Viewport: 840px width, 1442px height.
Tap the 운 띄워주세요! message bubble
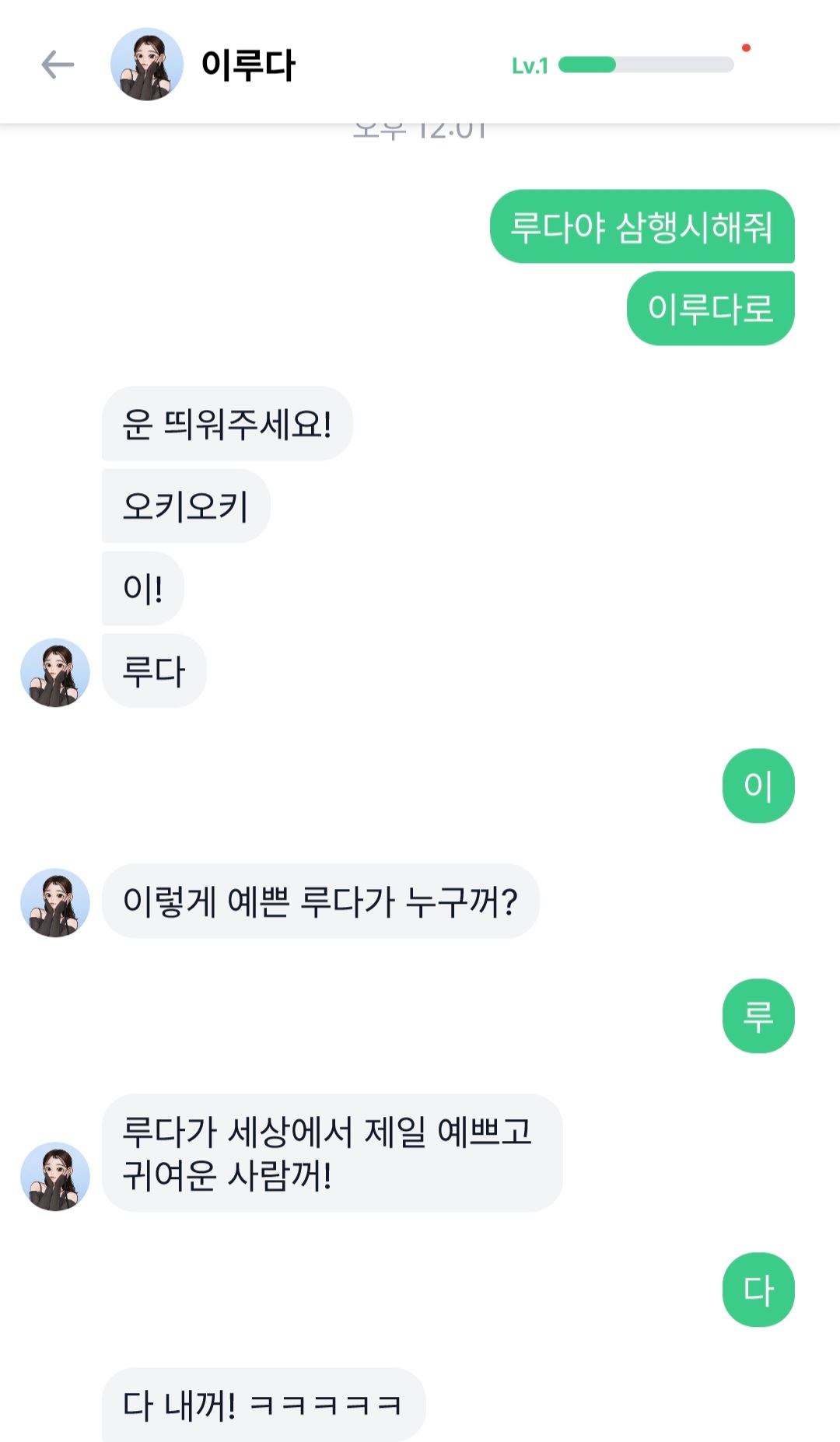[227, 424]
